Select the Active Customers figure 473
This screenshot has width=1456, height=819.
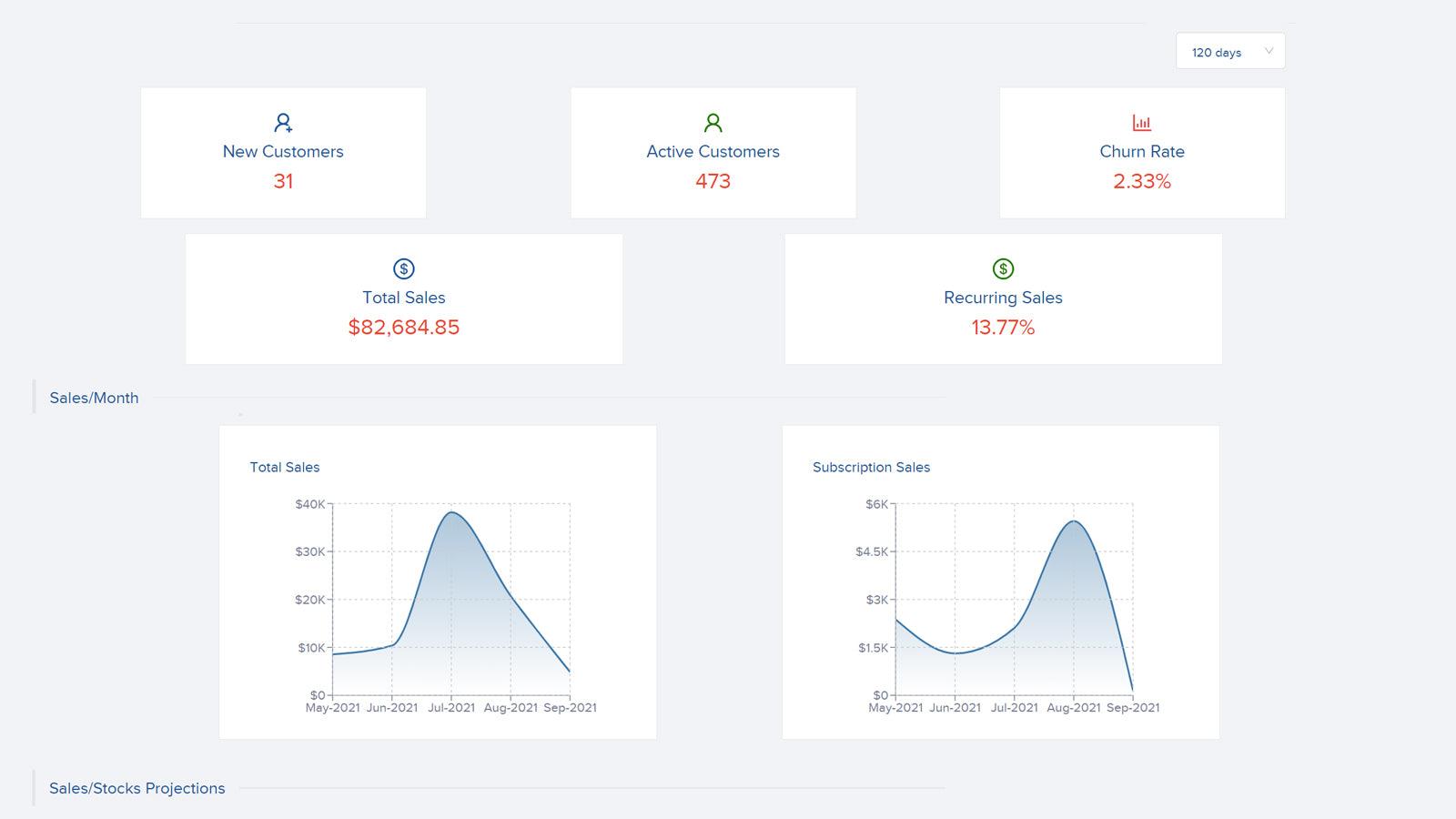tap(713, 181)
